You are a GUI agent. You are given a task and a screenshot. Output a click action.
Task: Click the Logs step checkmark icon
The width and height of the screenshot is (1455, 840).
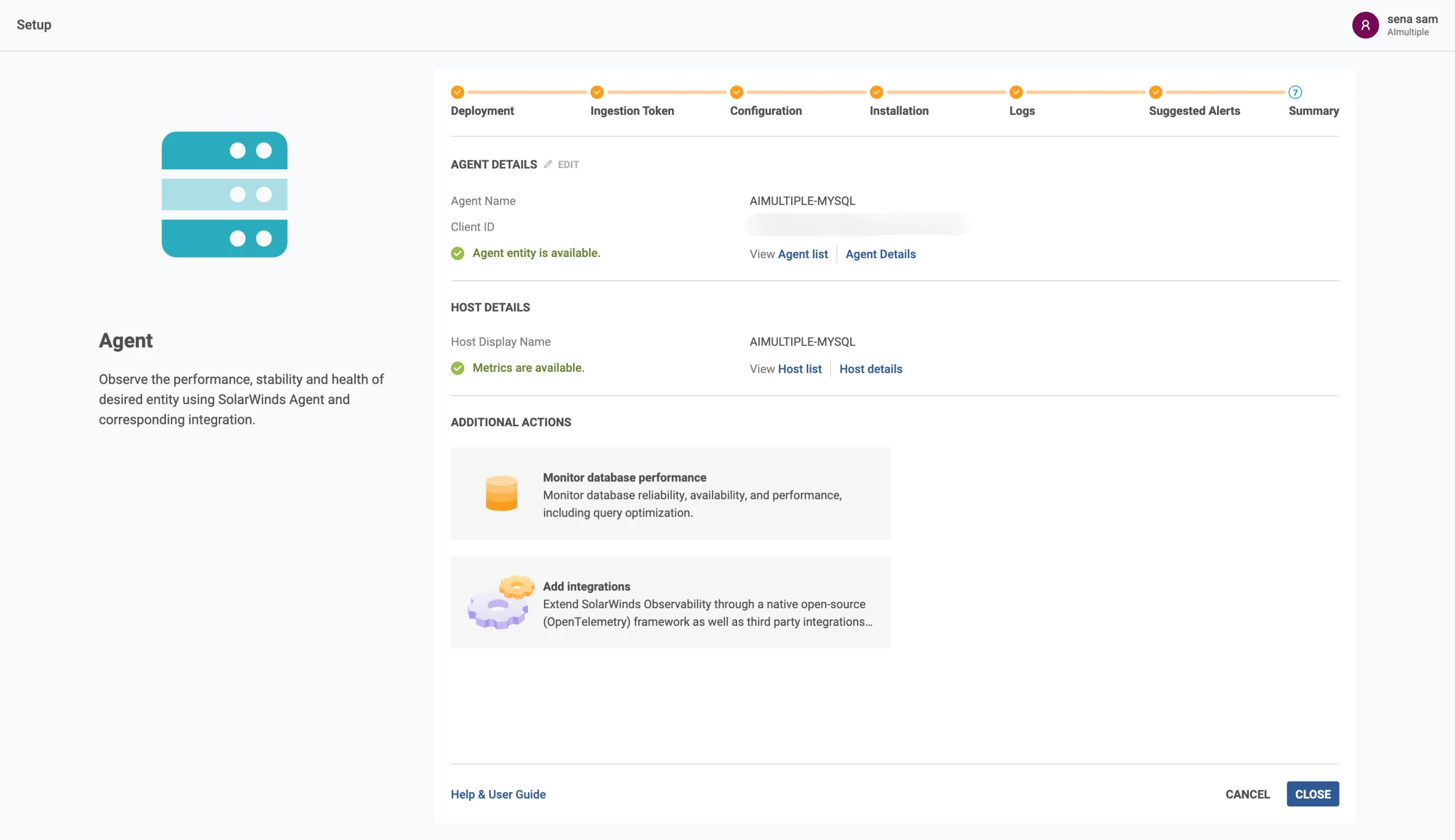tap(1016, 92)
